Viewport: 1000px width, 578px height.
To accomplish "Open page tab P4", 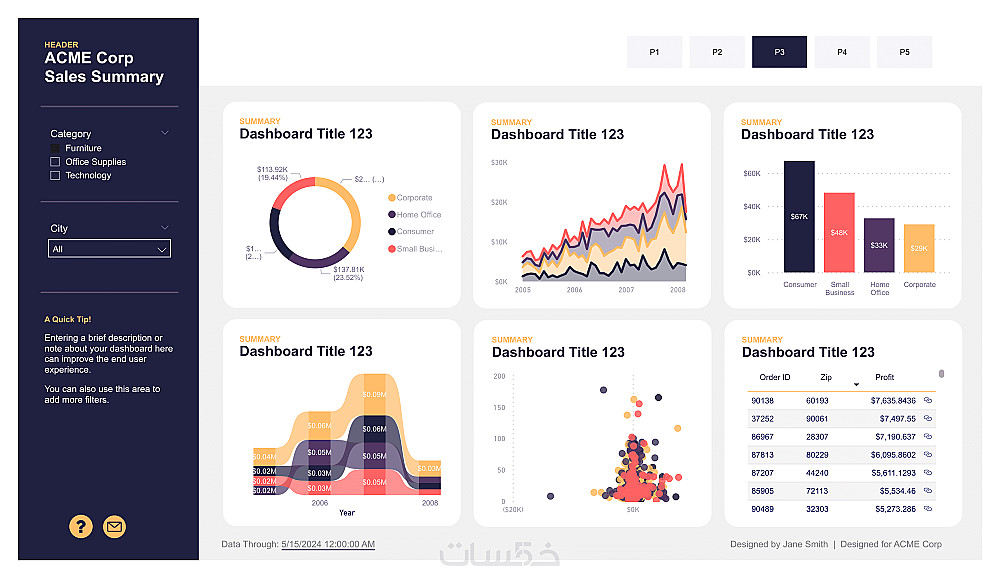I will click(x=842, y=52).
